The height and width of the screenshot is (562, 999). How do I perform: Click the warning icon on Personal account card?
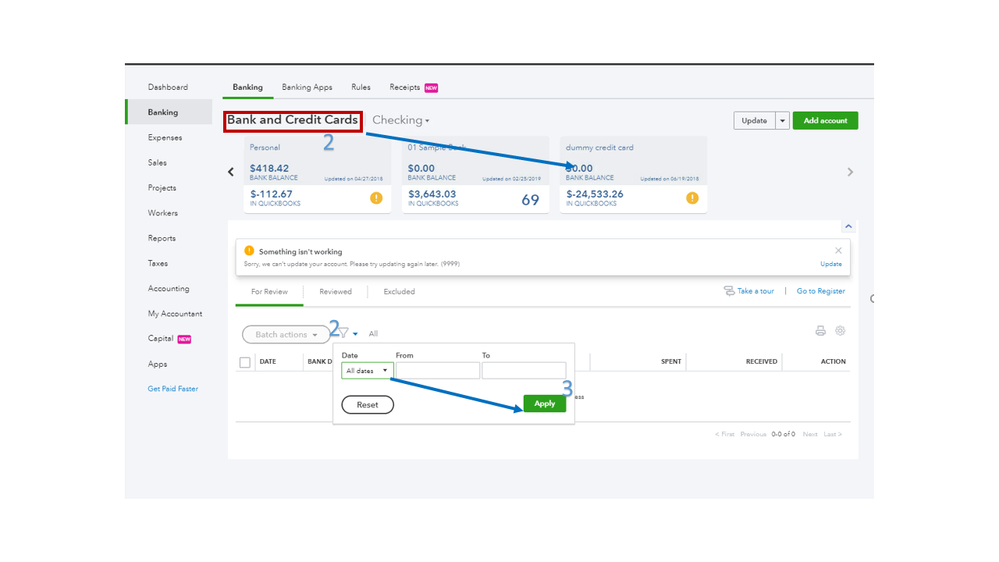pos(376,198)
